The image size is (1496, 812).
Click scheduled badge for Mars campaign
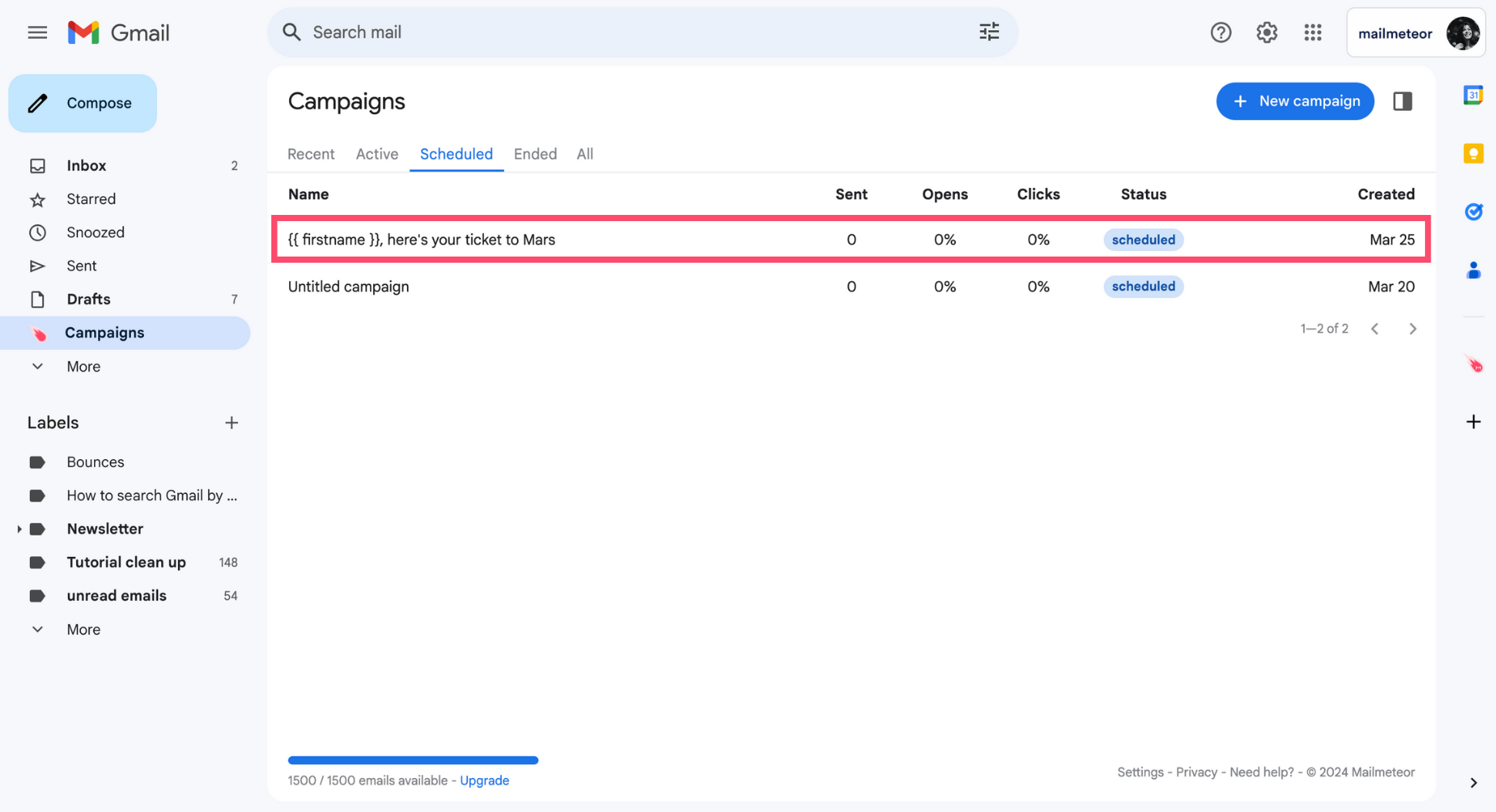coord(1143,240)
